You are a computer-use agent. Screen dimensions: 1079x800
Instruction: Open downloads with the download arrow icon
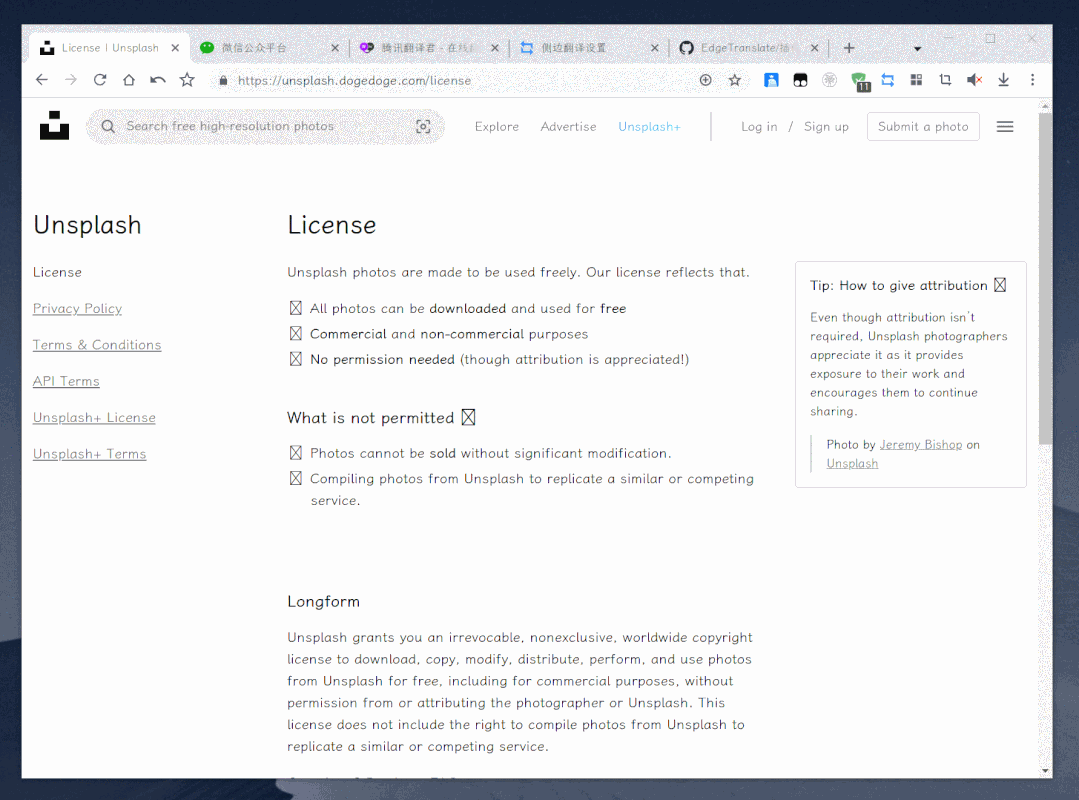click(1003, 80)
